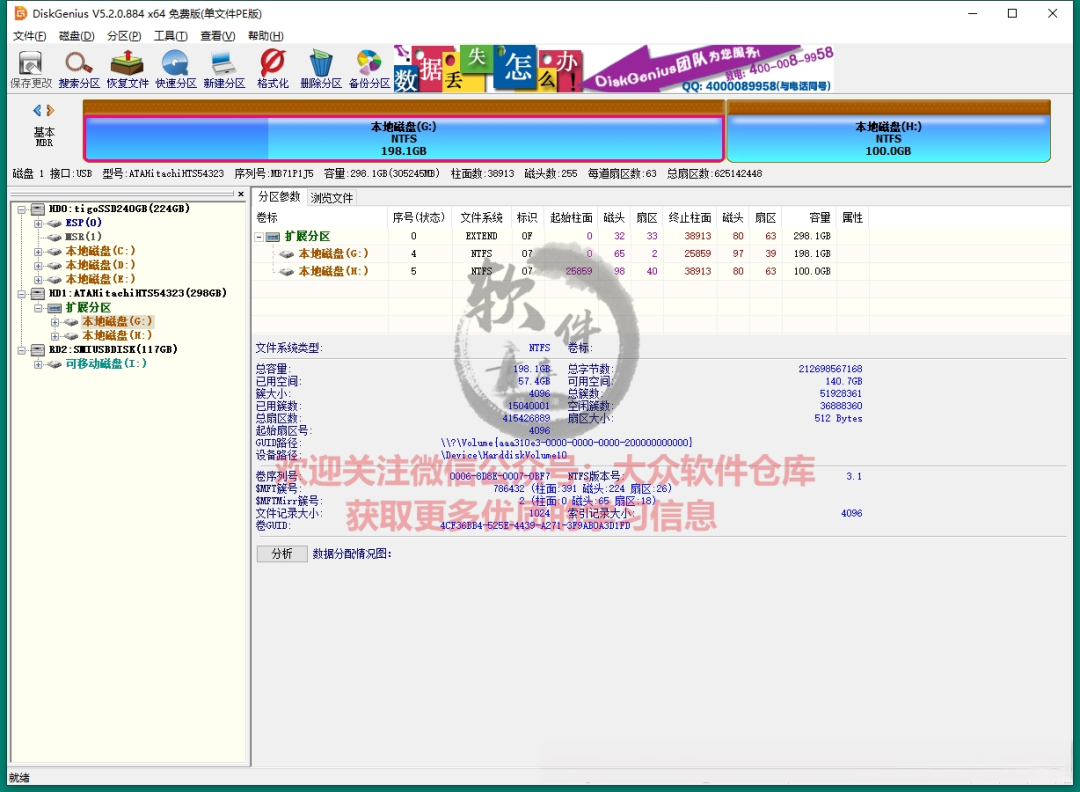Viewport: 1080px width, 792px height.
Task: Open the 分区(P) menu
Action: pyautogui.click(x=124, y=36)
